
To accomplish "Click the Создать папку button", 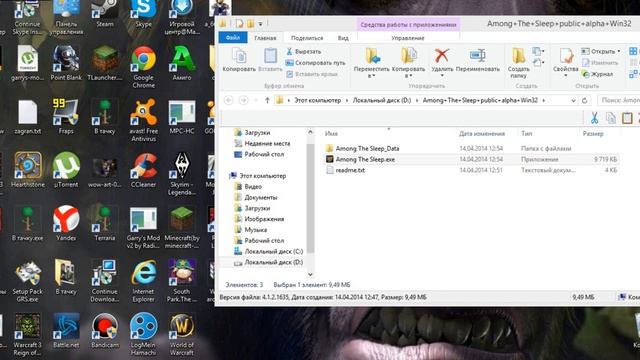I will (518, 63).
